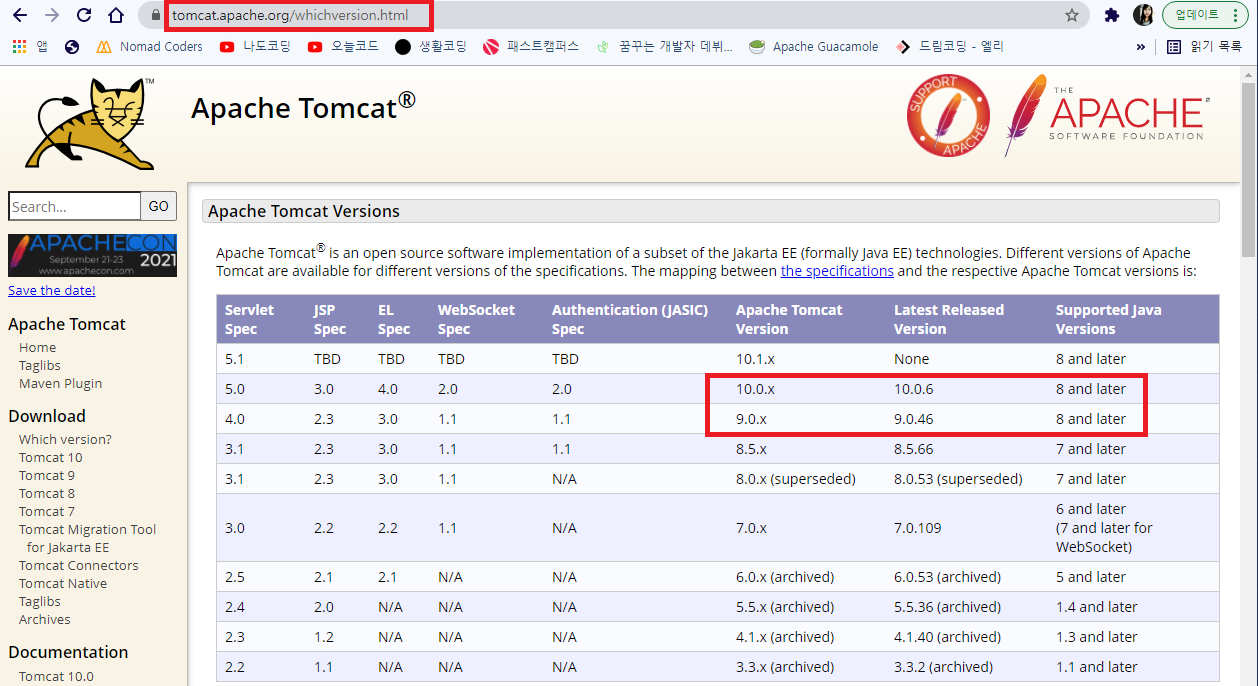Screen dimensions: 1258x686
Task: Select the 9.0.46 latest version cell
Action: [914, 419]
